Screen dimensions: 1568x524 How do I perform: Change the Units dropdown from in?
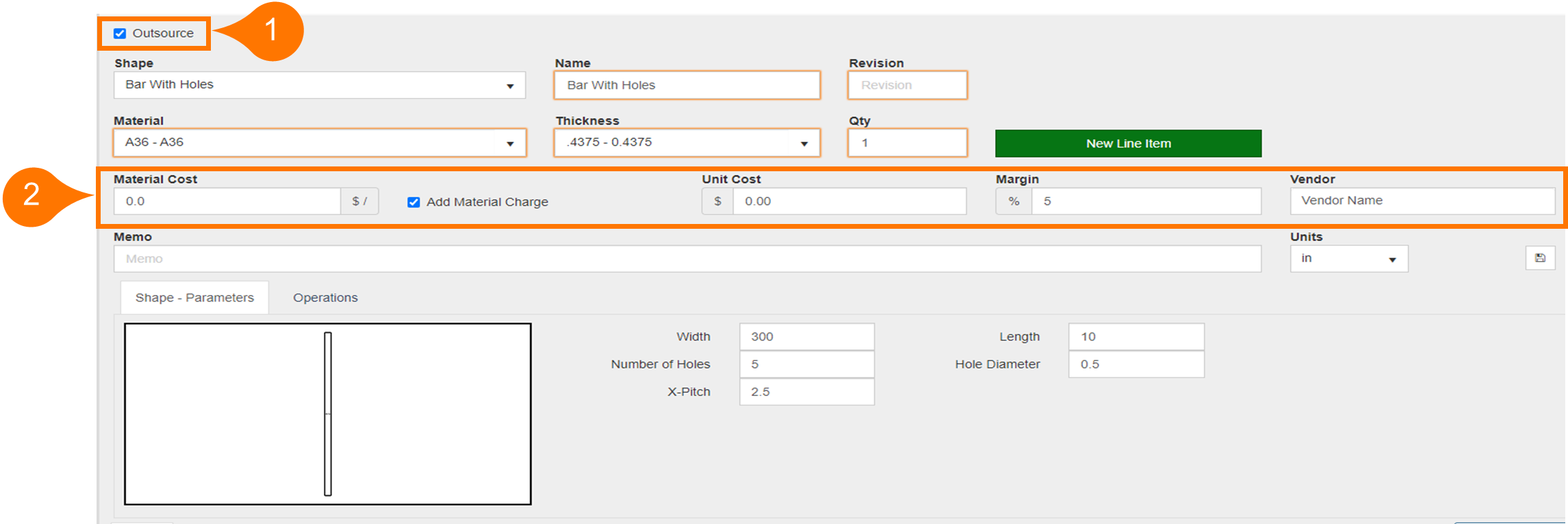coord(1348,259)
